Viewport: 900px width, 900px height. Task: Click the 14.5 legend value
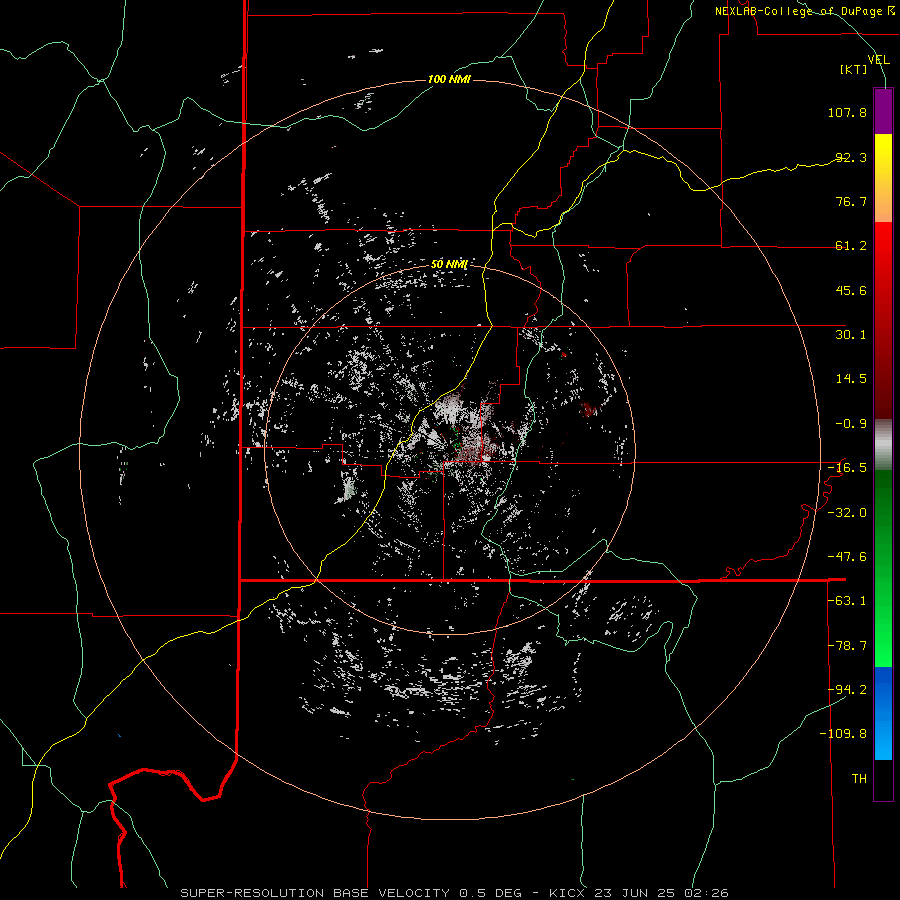[851, 379]
